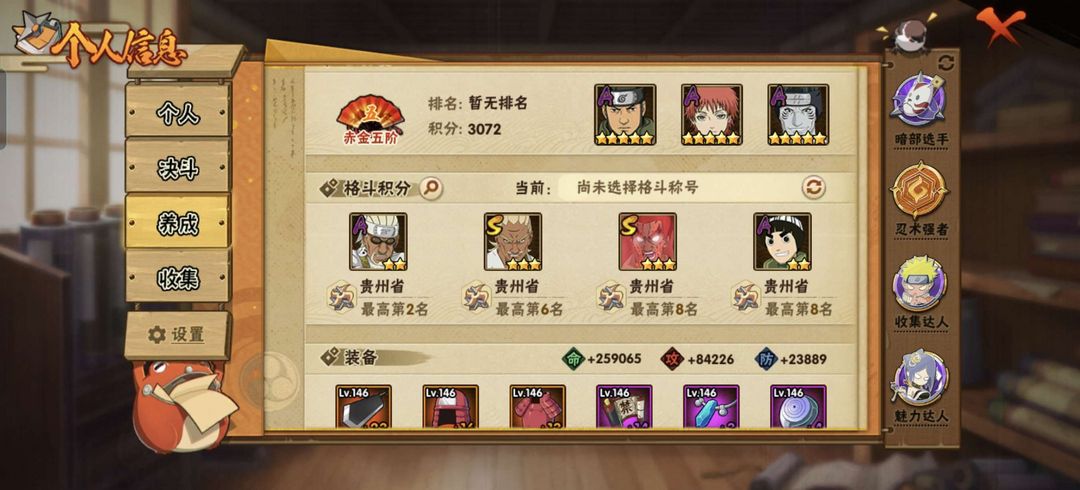This screenshot has height=490, width=1080.
Task: Tap the sparrow icon above the badge panel
Action: pos(910,34)
